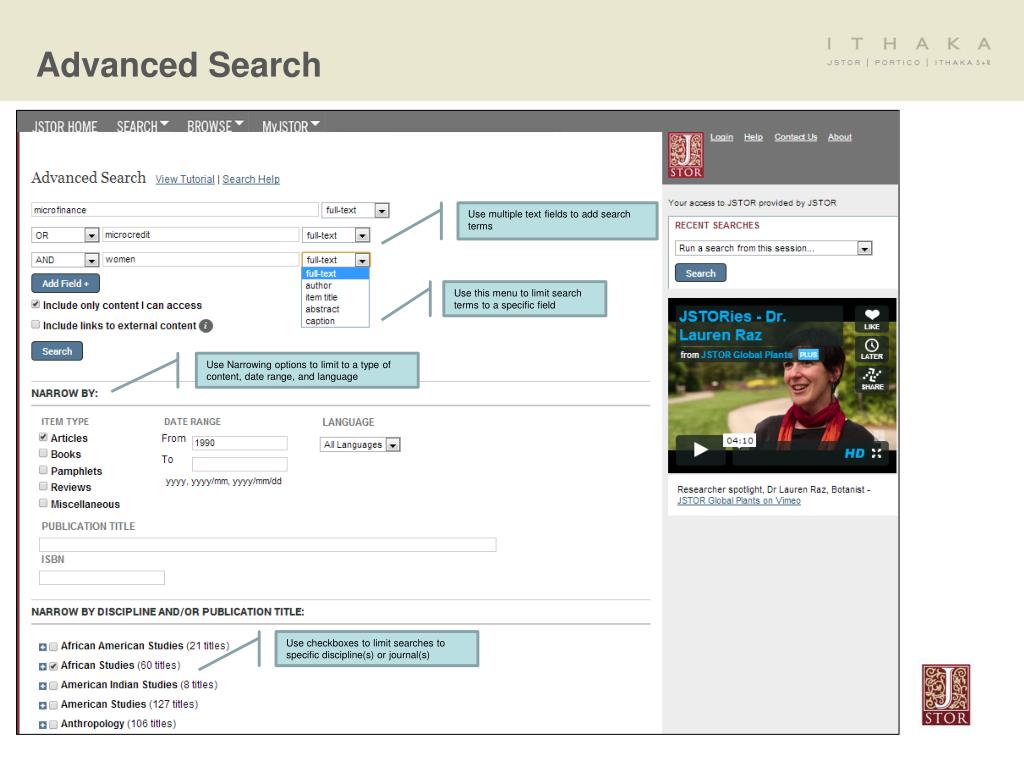Open the field dropdown next to microcredit

click(336, 235)
